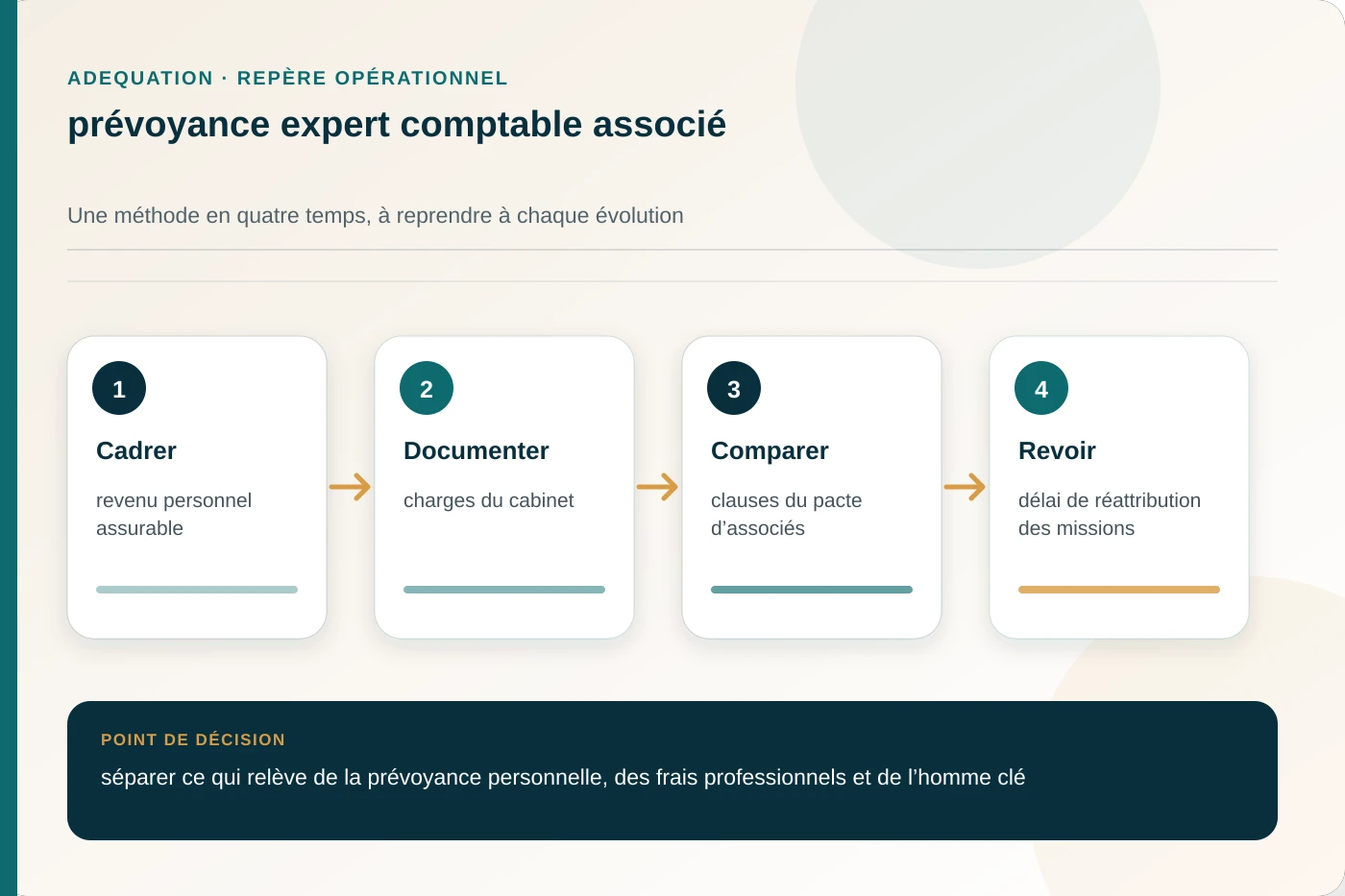Screen dimensions: 1345x896
Task: Select the Cadrer card title
Action: tap(136, 450)
